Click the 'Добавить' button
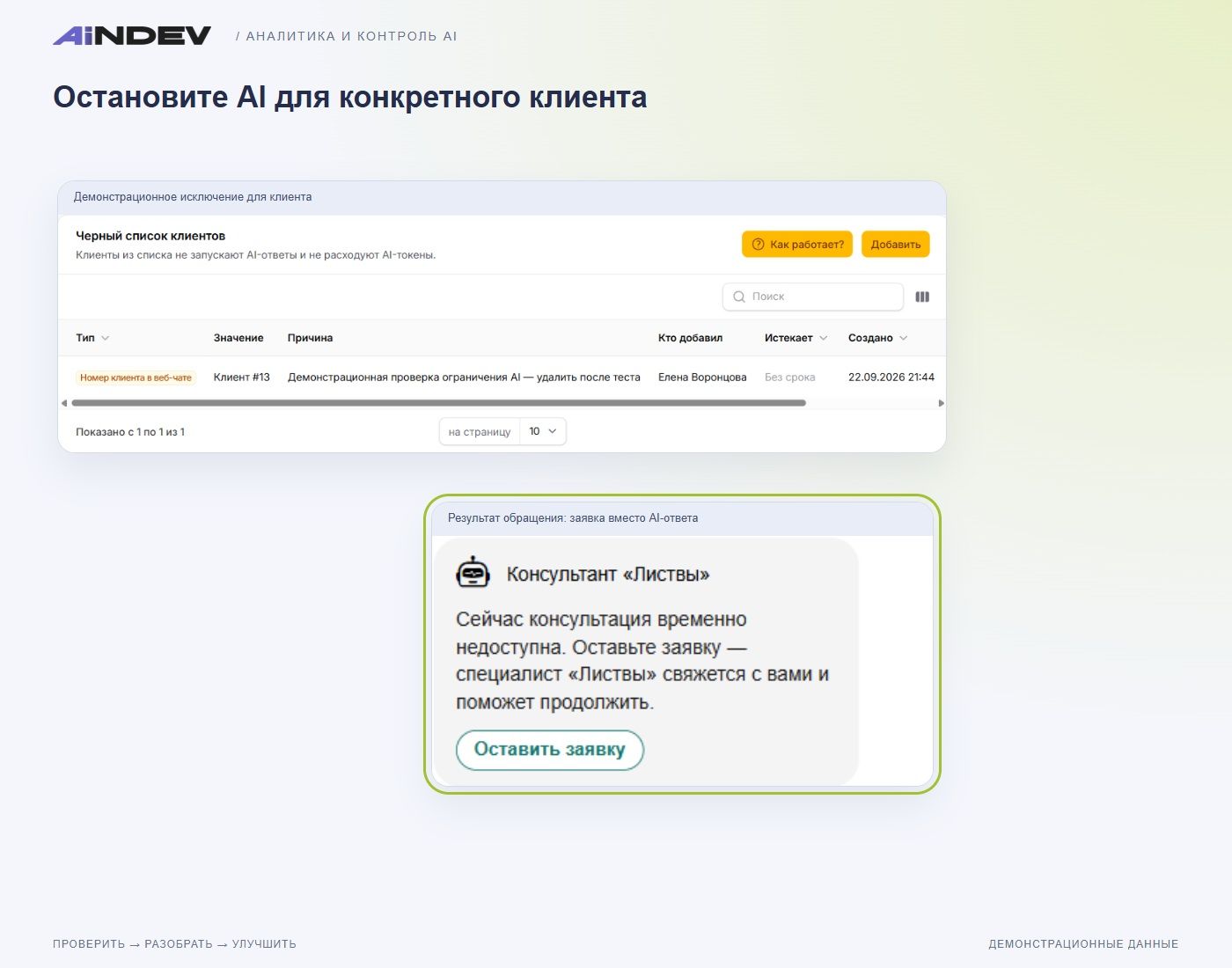Screen dimensions: 1232x968 point(896,245)
